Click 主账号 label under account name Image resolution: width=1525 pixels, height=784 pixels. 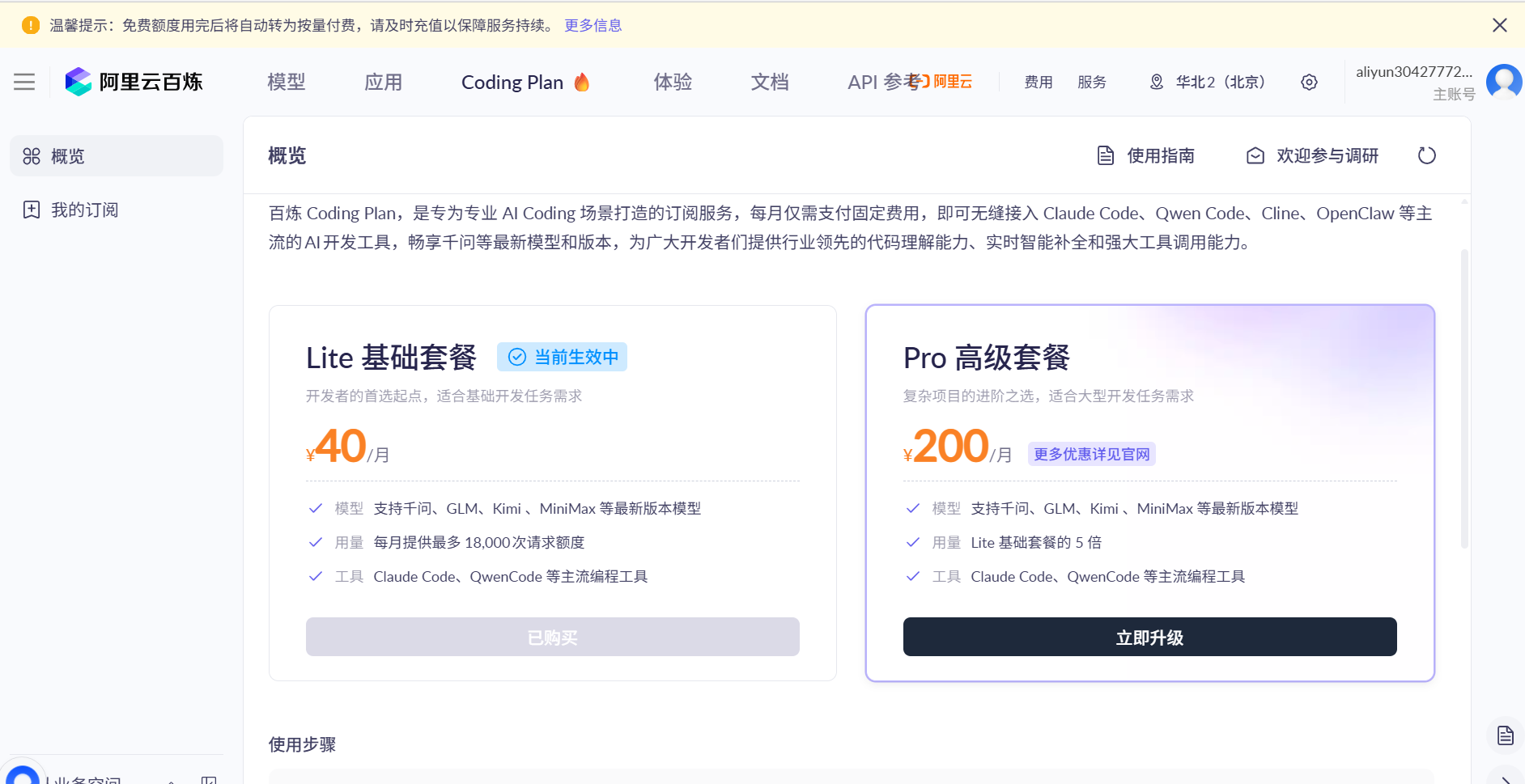pos(1454,94)
